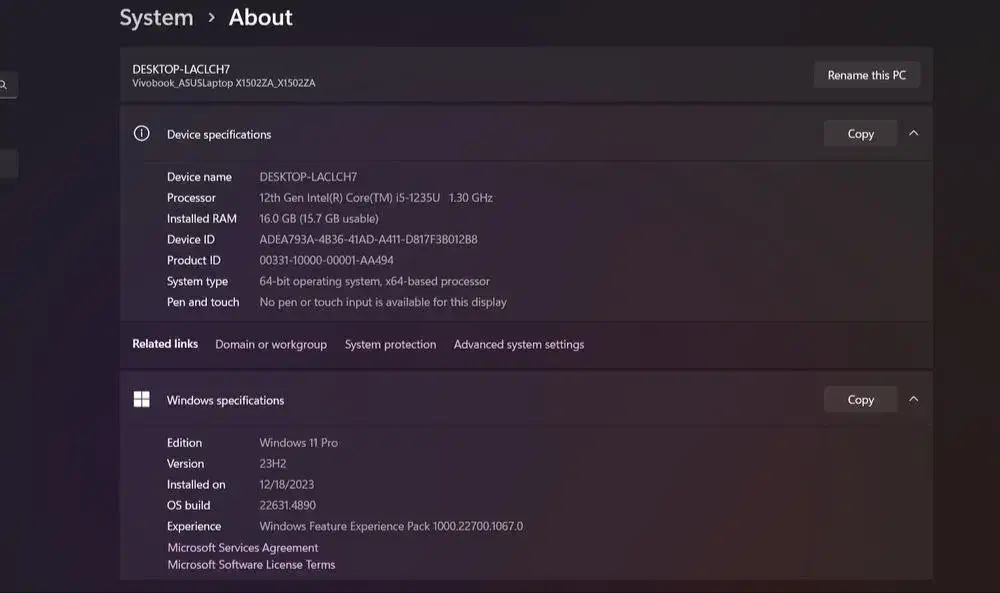
Task: Click the OS build number 22631.4890
Action: click(x=288, y=506)
